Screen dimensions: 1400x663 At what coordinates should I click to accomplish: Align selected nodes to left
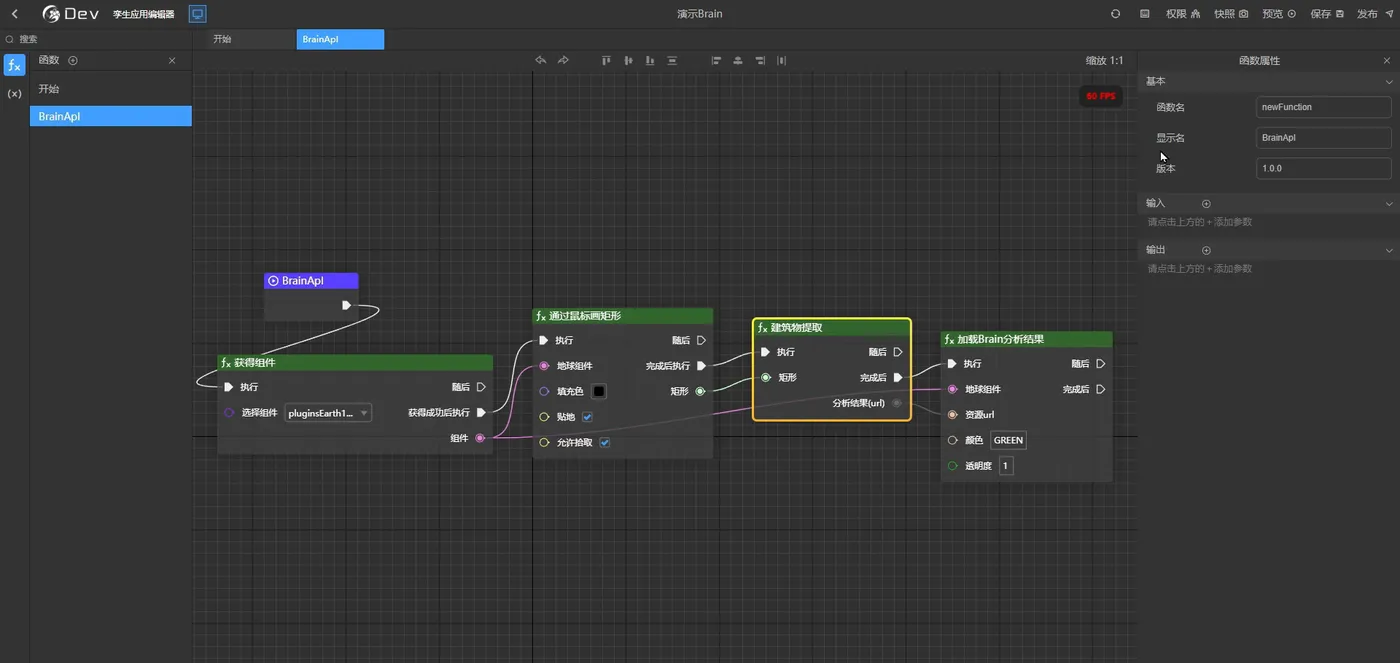click(x=716, y=61)
